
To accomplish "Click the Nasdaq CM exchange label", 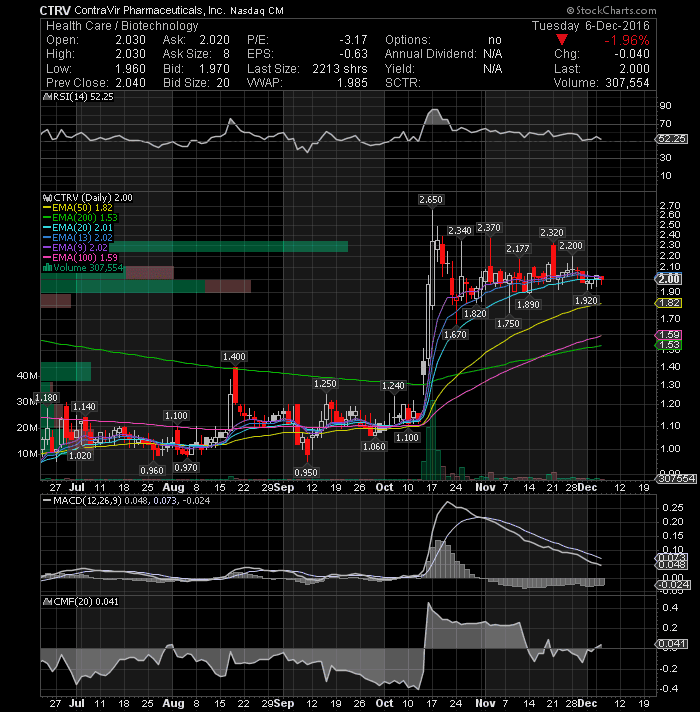I will pos(257,11).
